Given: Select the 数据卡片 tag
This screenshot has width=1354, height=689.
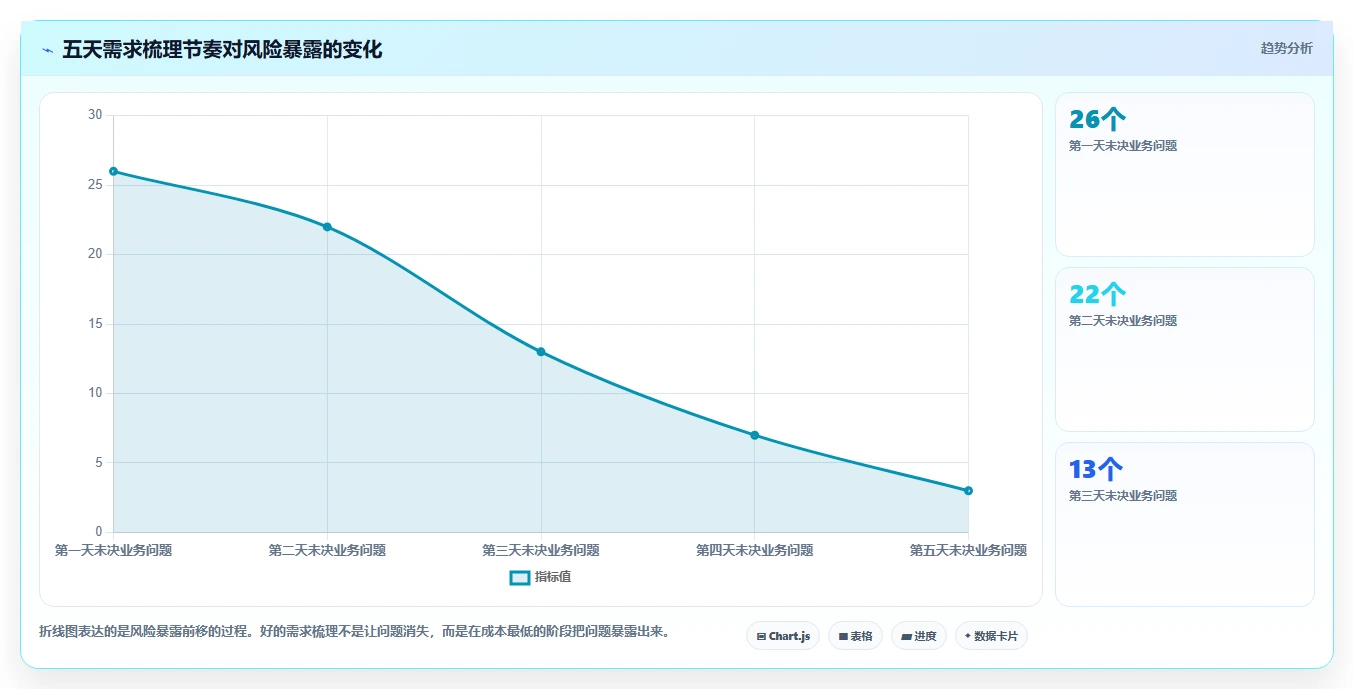Looking at the screenshot, I should click(991, 636).
